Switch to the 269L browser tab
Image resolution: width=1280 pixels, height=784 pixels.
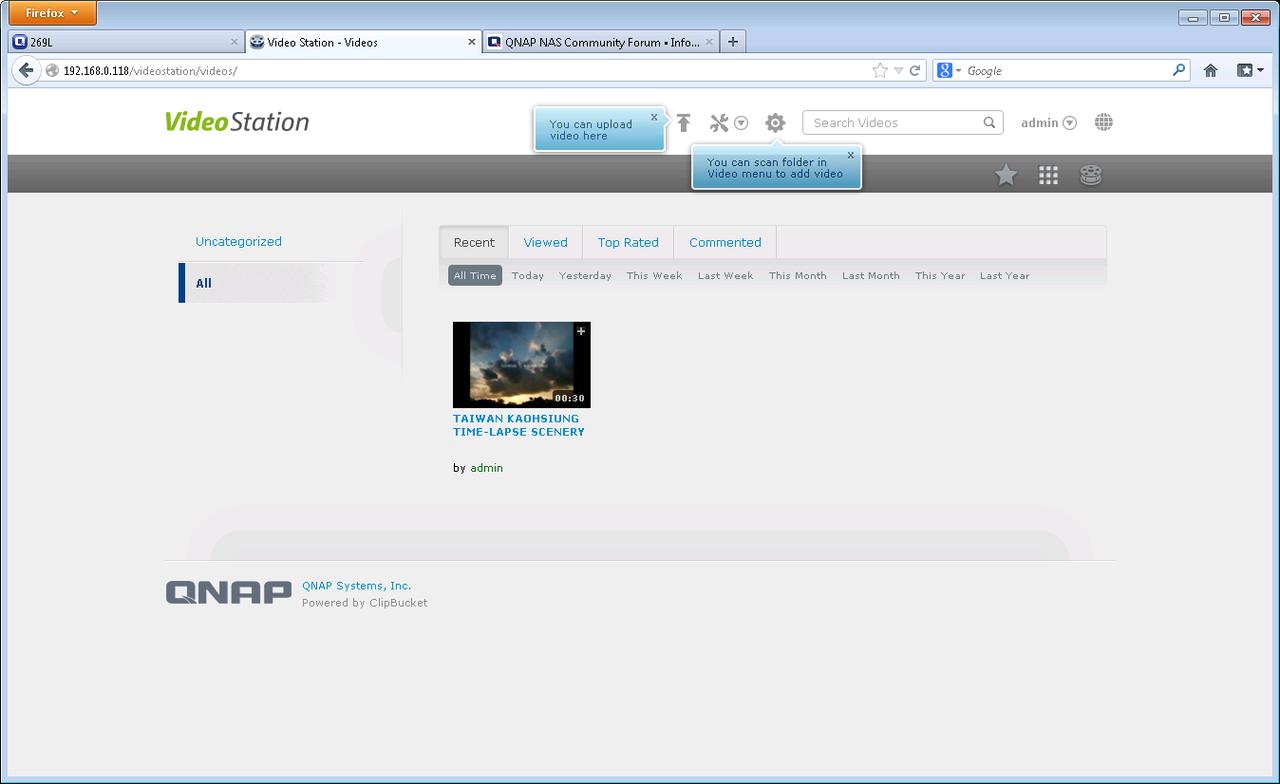pos(125,42)
